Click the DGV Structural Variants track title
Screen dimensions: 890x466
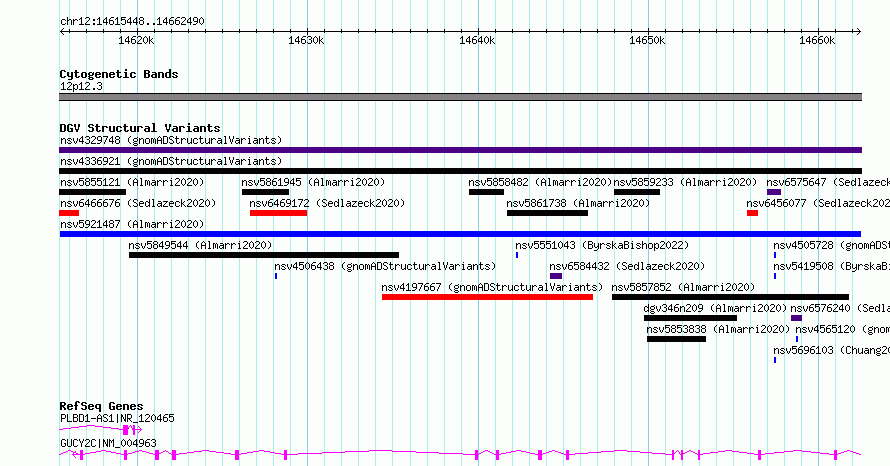coord(140,128)
